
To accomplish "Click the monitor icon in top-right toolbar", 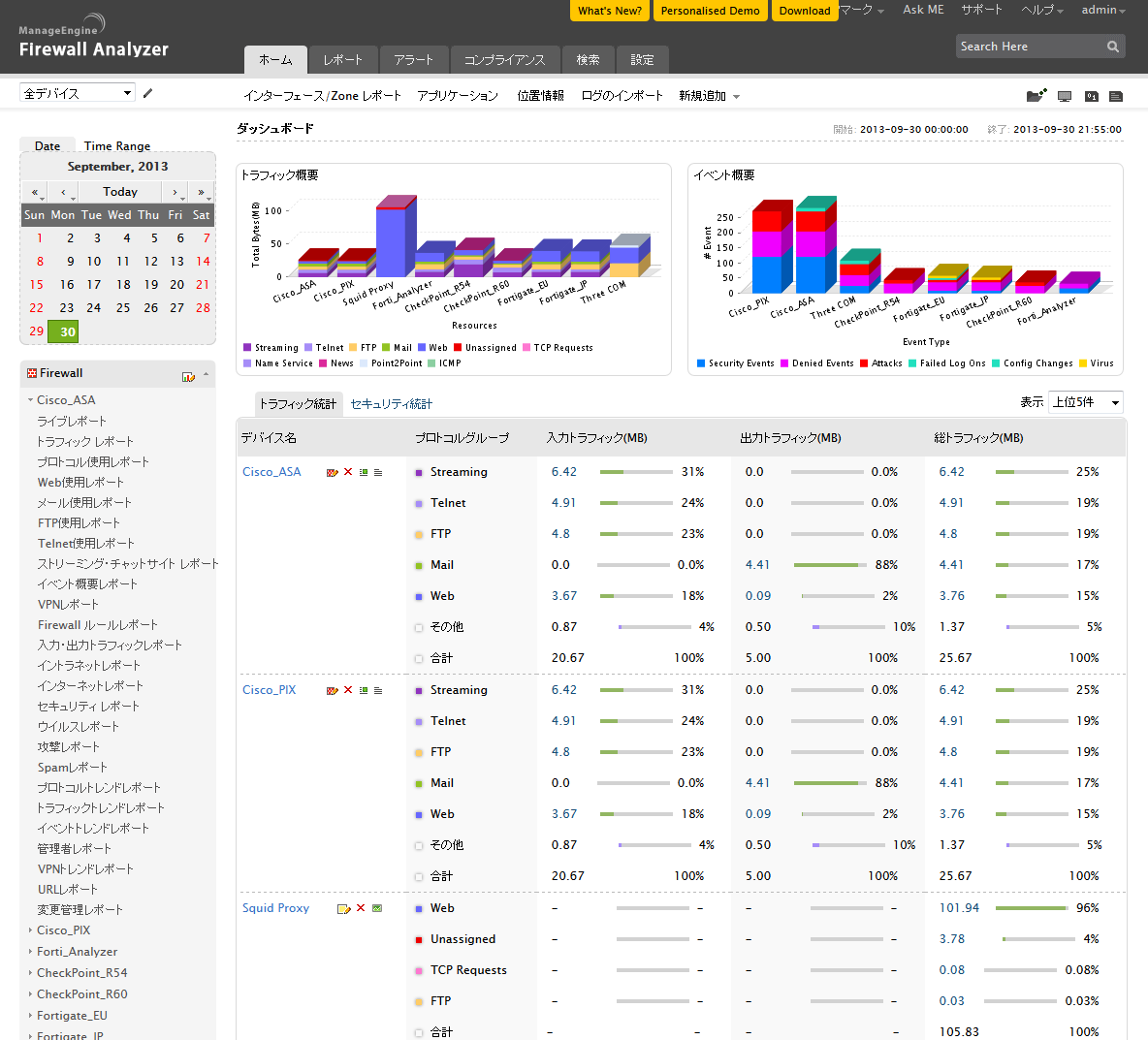I will point(1065,96).
